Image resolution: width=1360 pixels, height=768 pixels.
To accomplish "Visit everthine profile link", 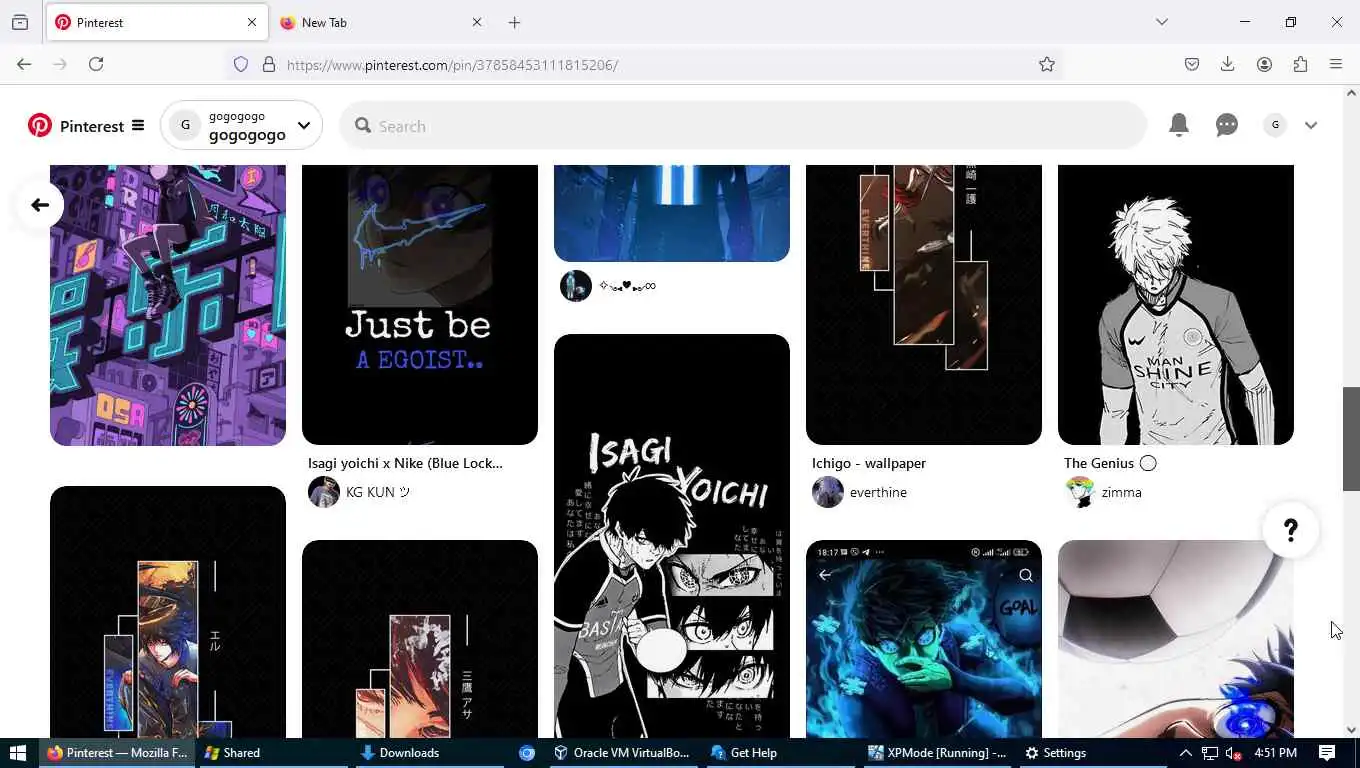I will [878, 492].
